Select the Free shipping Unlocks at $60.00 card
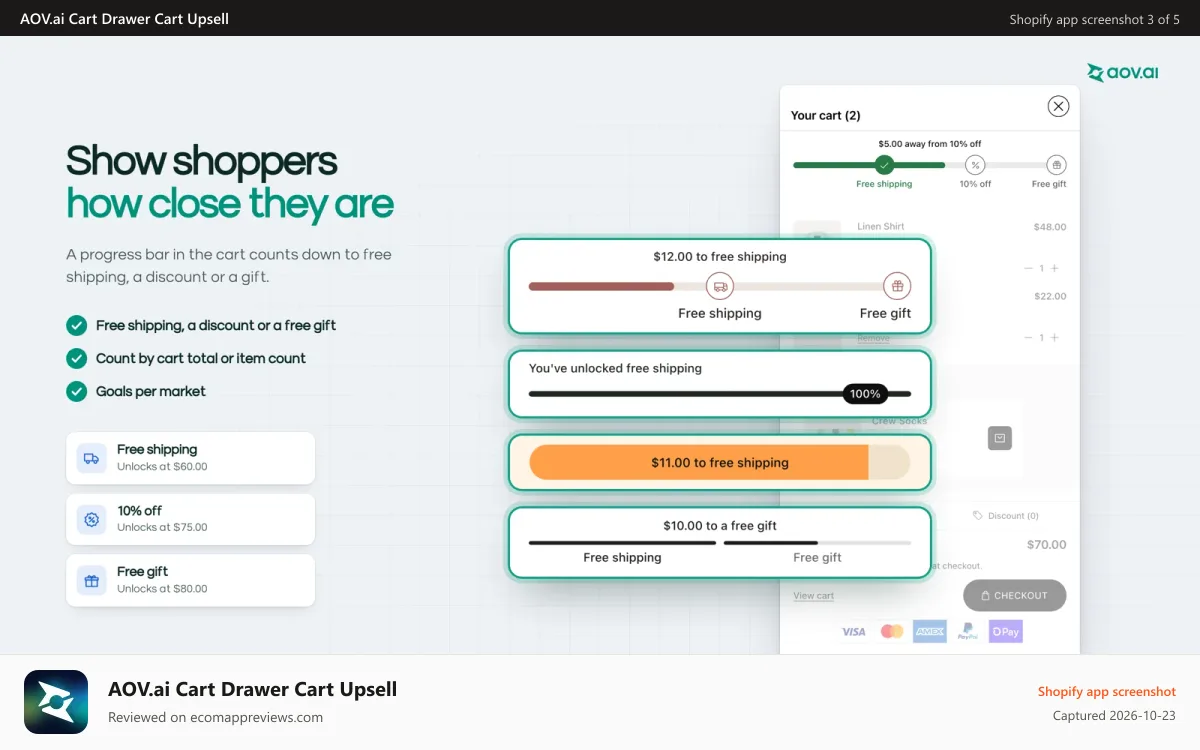The width and height of the screenshot is (1200, 750). click(x=190, y=458)
